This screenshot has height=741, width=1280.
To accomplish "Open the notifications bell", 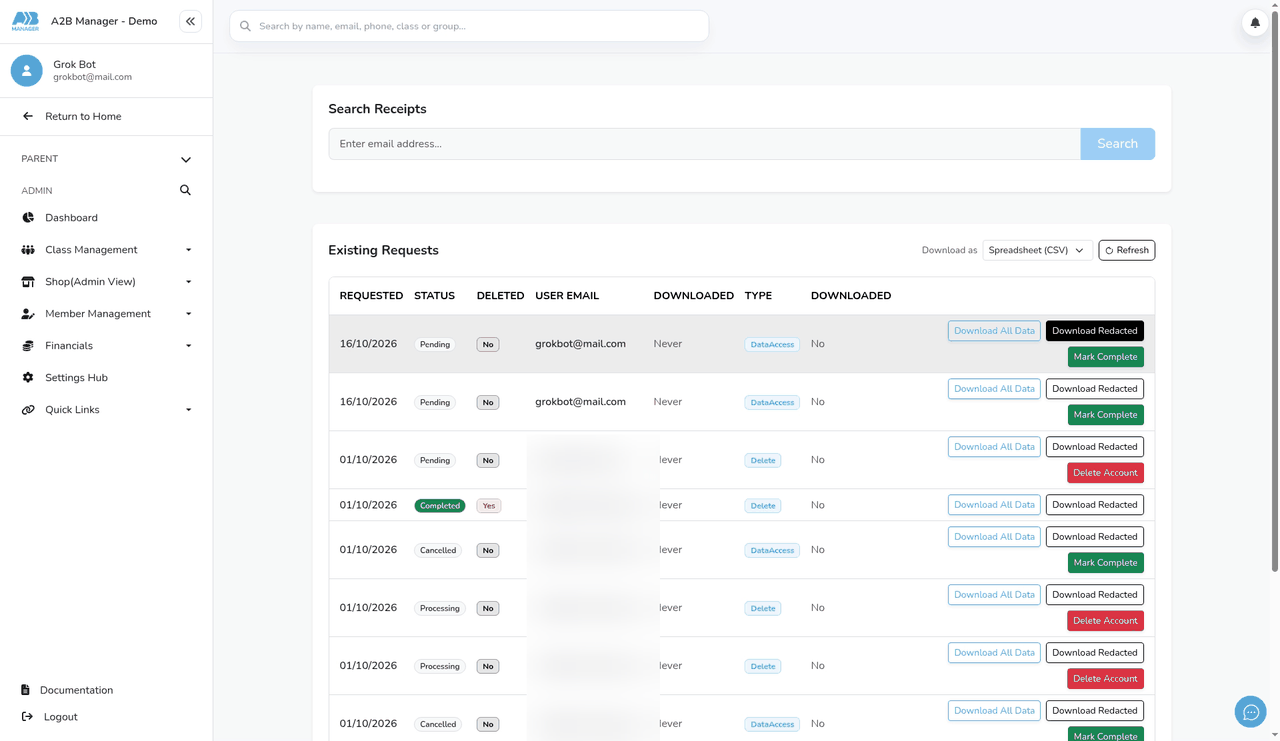I will tap(1255, 22).
